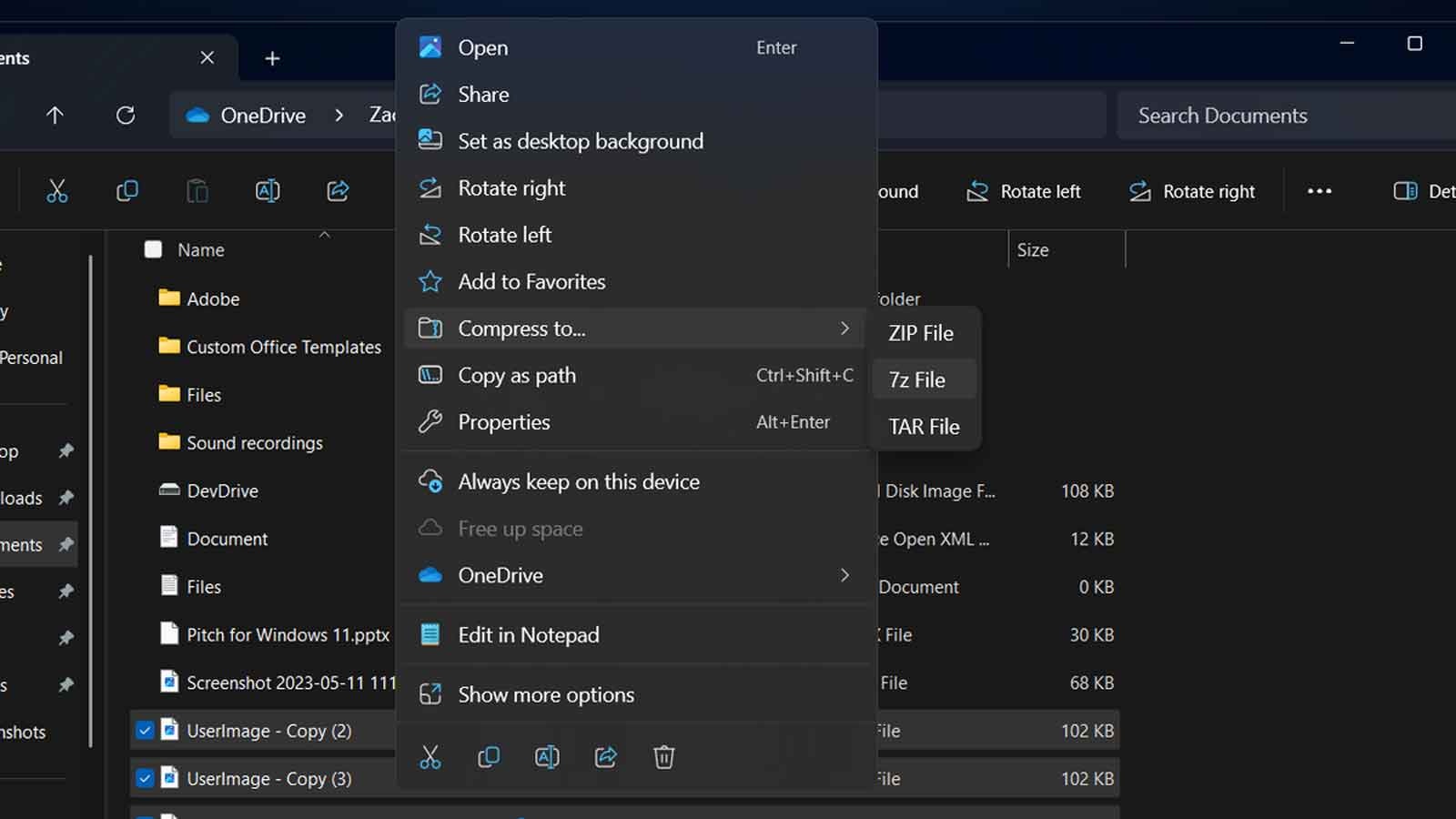Click the Delete trash icon in the context menu
This screenshot has height=819, width=1456.
[663, 756]
